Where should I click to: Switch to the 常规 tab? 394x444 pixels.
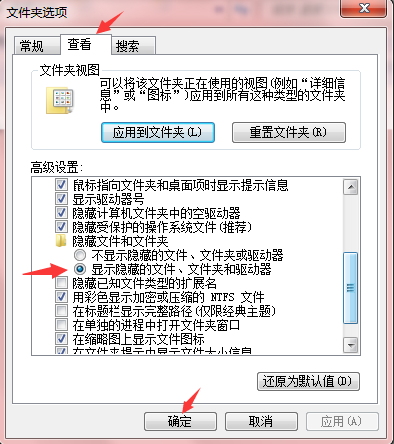tap(32, 46)
